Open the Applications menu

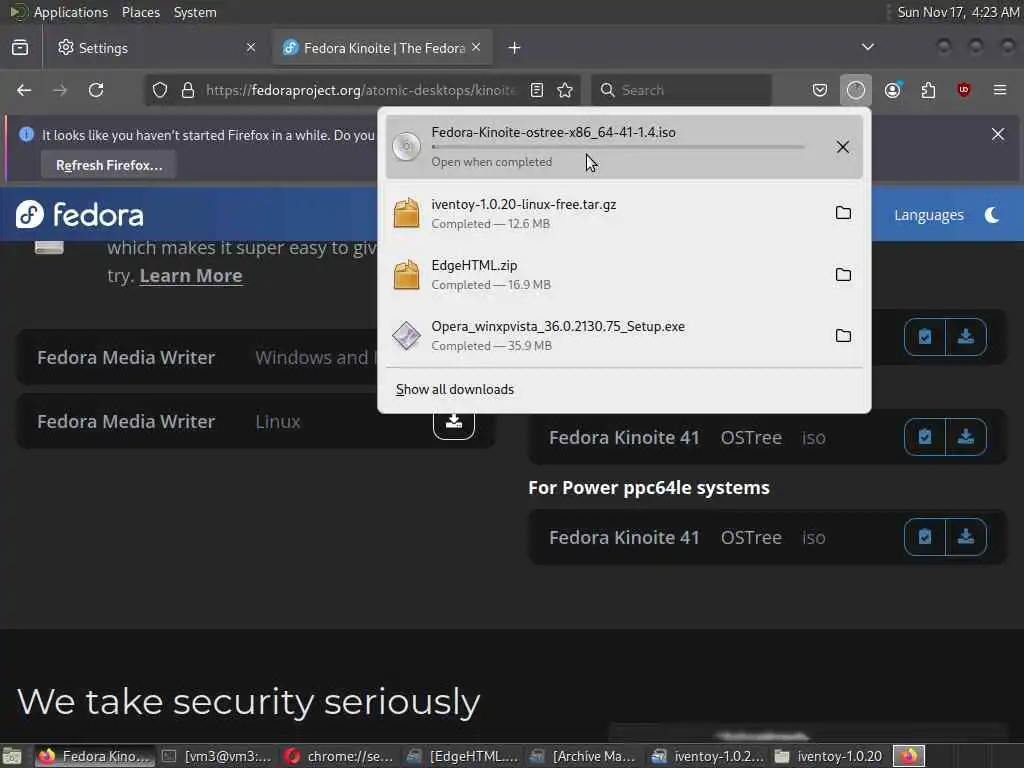click(x=71, y=12)
